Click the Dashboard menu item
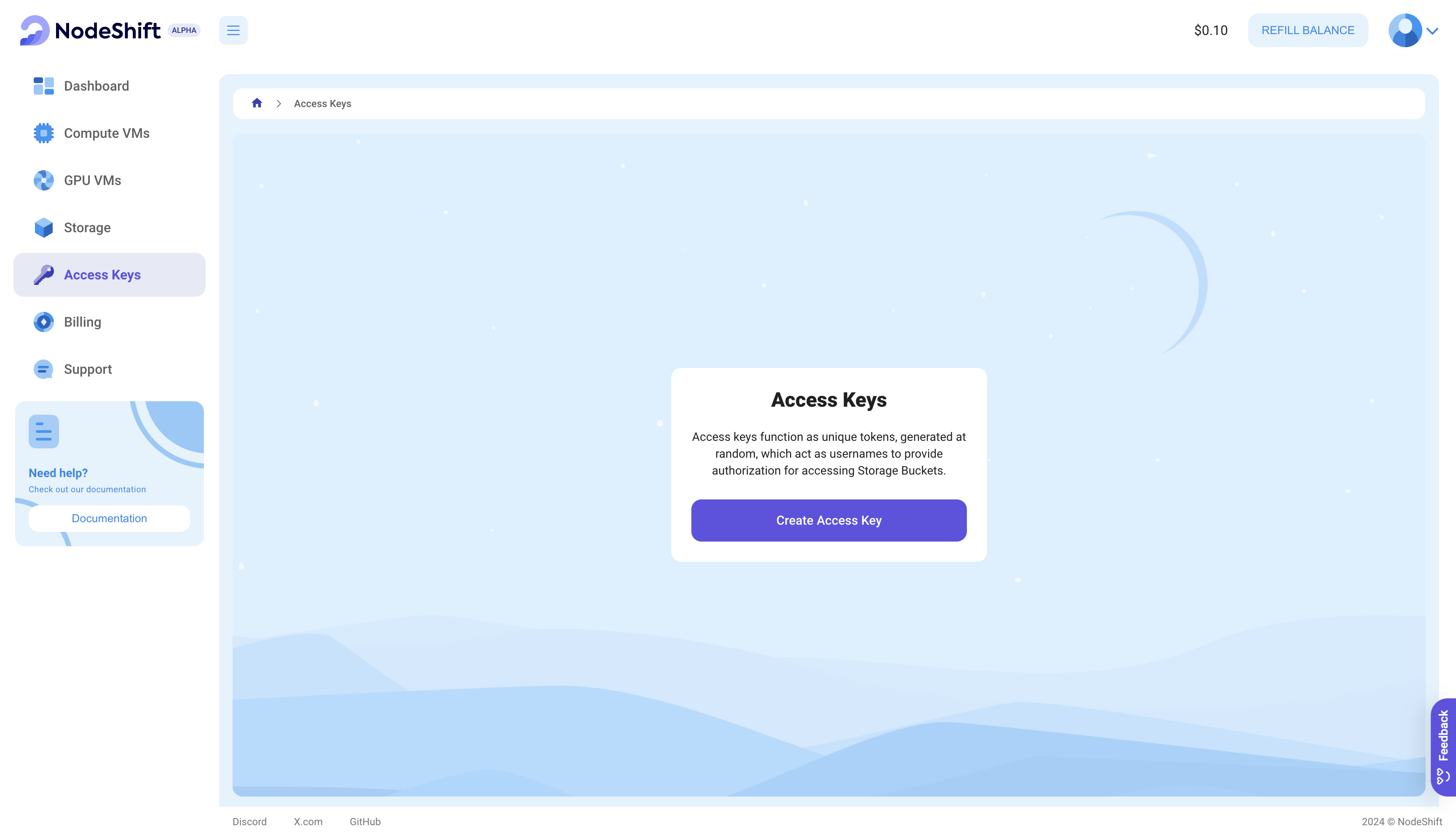The width and height of the screenshot is (1456, 837). point(96,86)
